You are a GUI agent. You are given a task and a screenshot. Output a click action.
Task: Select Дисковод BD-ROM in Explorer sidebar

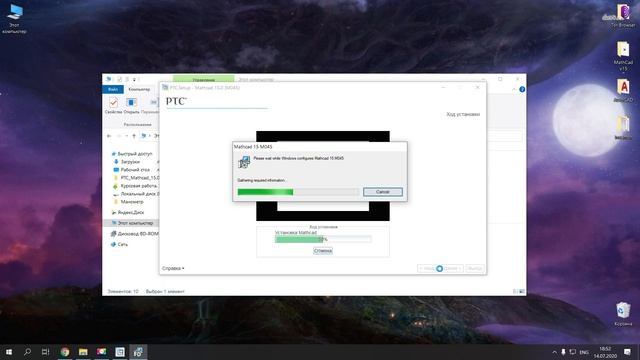point(138,234)
